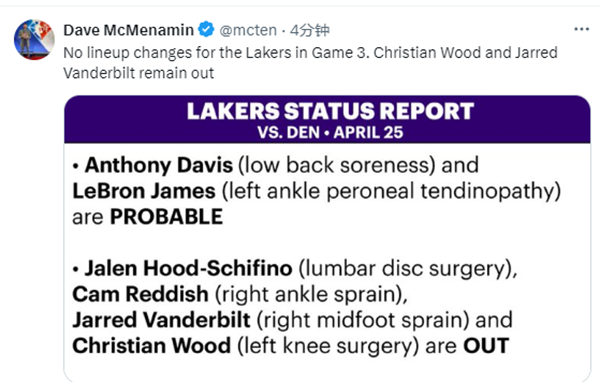This screenshot has height=382, width=600.
Task: Click the Jarred Vanderbilt name in image
Action: [161, 320]
